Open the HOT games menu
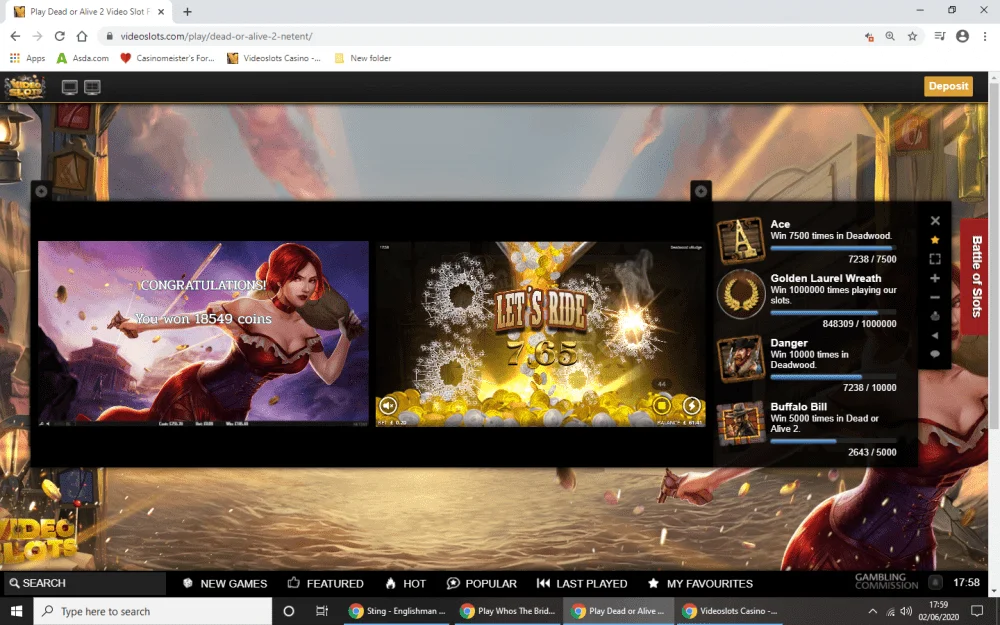 click(406, 584)
